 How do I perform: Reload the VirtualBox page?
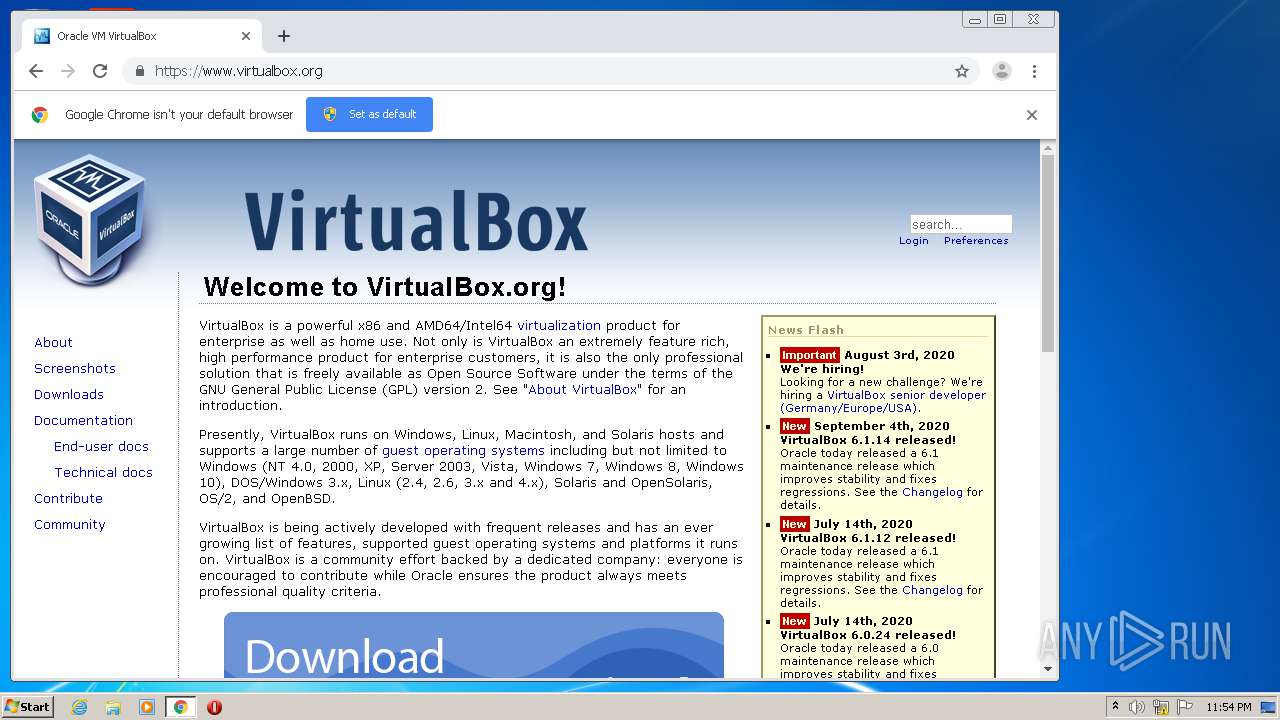click(100, 71)
